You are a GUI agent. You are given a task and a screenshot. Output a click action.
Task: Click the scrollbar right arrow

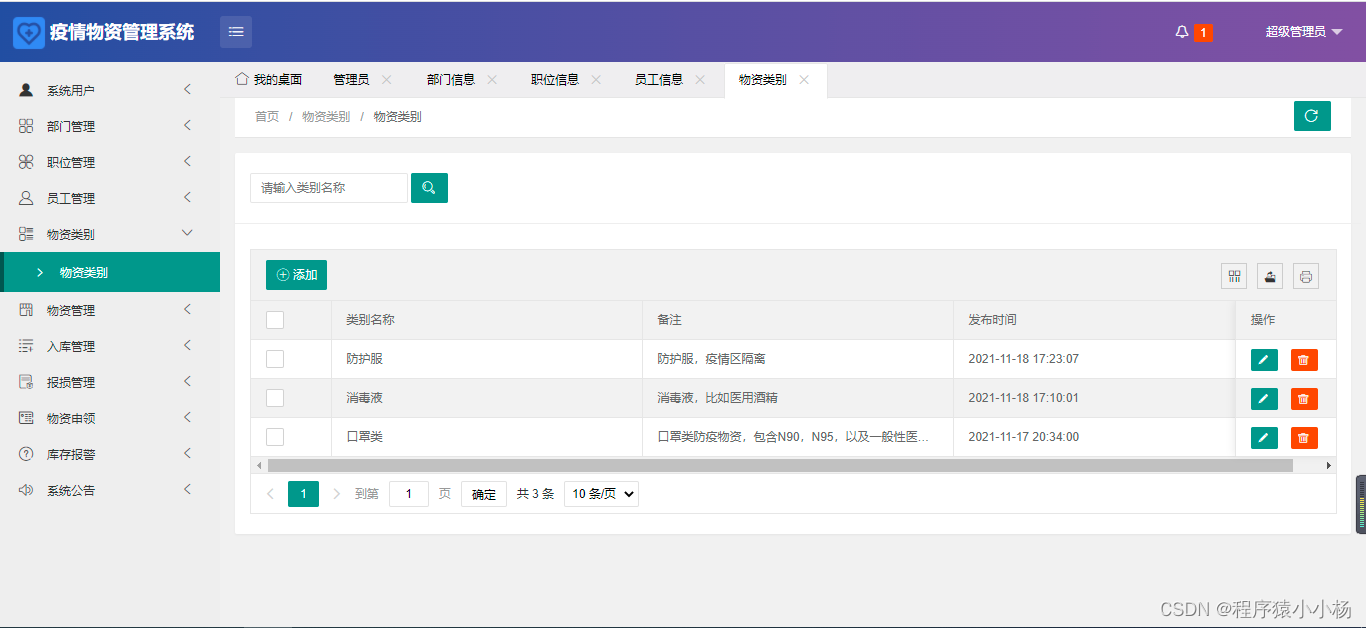pos(1329,465)
